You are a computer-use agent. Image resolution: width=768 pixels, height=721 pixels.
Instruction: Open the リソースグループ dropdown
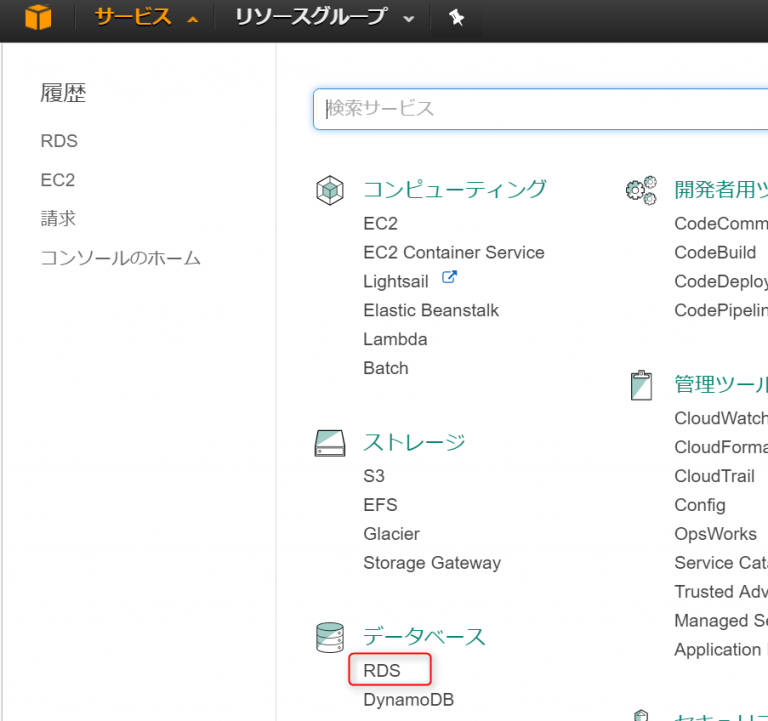[x=324, y=17]
